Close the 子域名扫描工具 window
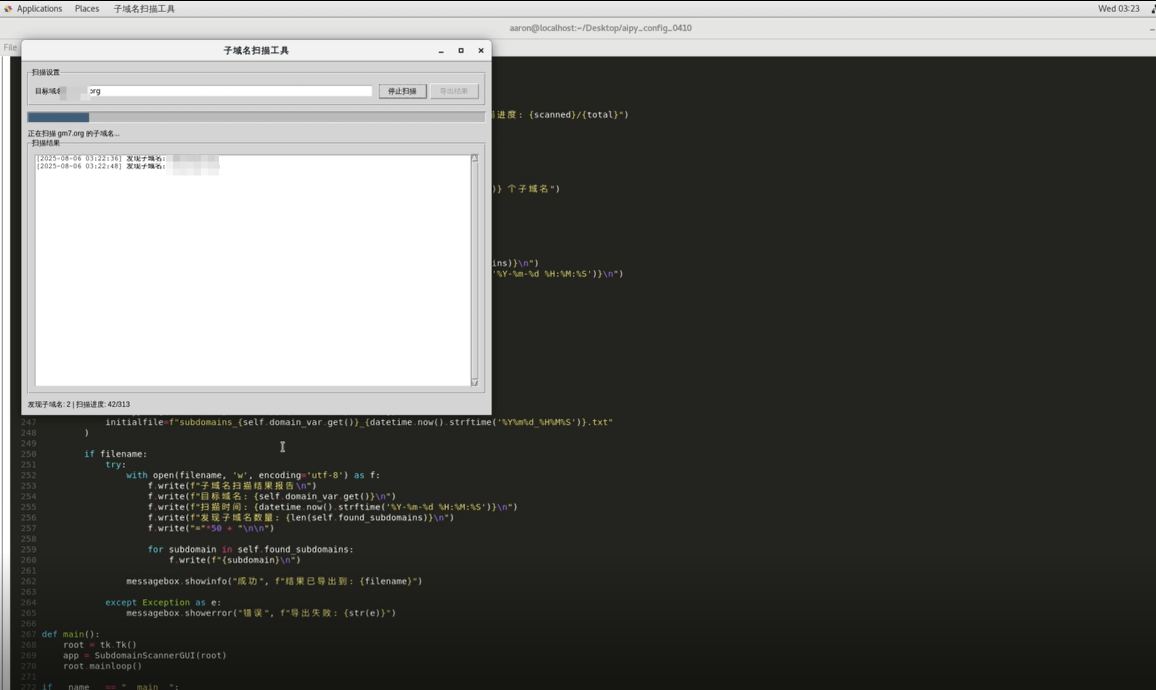This screenshot has height=690, width=1156. (481, 51)
